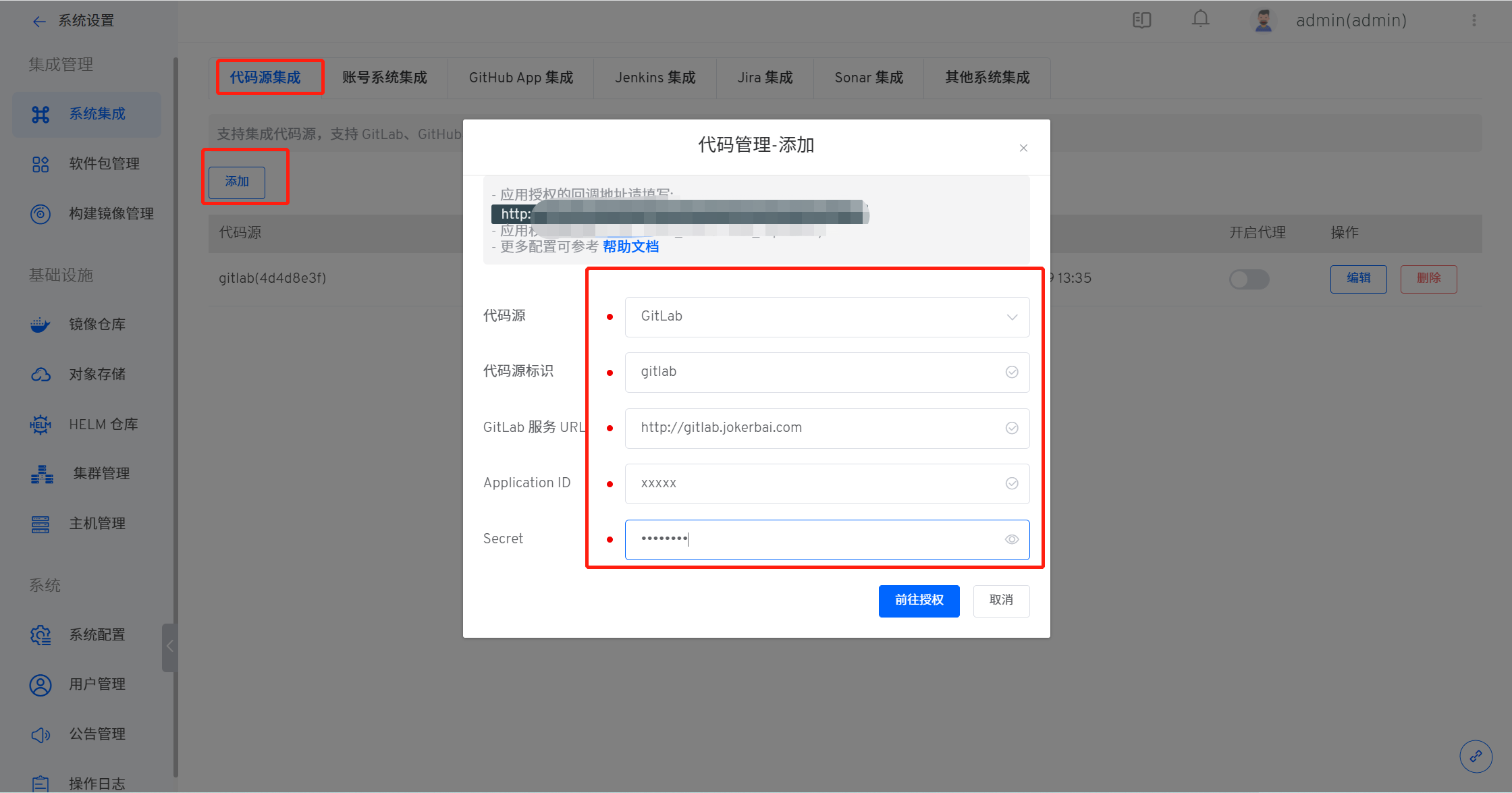1512x793 pixels.
Task: Toggle Secret visibility with eye icon
Action: pos(1012,539)
